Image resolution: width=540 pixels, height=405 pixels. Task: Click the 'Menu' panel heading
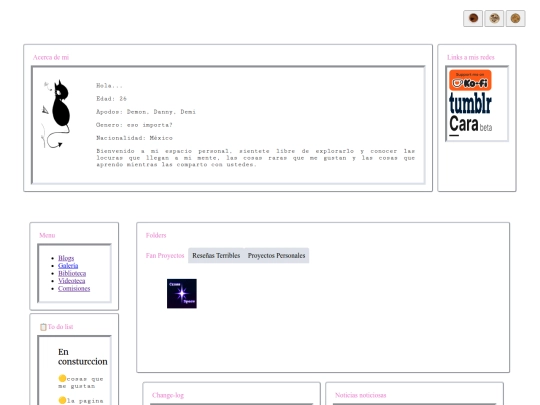click(47, 236)
